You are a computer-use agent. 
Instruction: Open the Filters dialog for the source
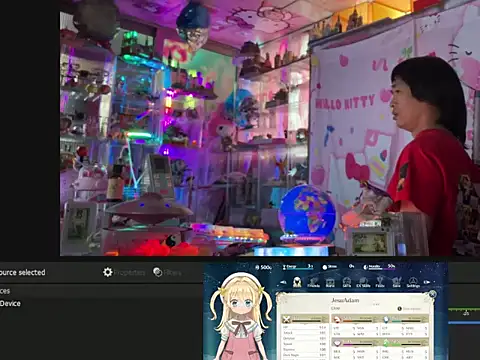tap(167, 272)
